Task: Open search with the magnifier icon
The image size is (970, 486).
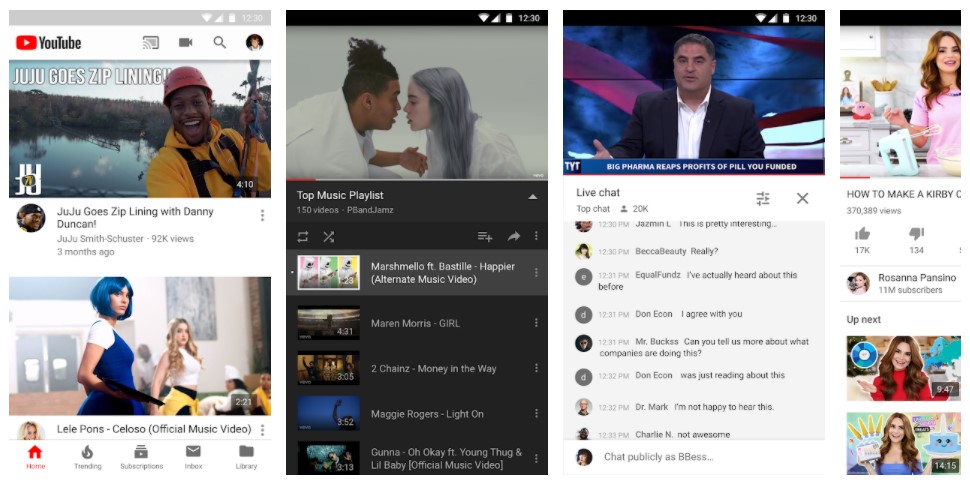Action: (220, 43)
